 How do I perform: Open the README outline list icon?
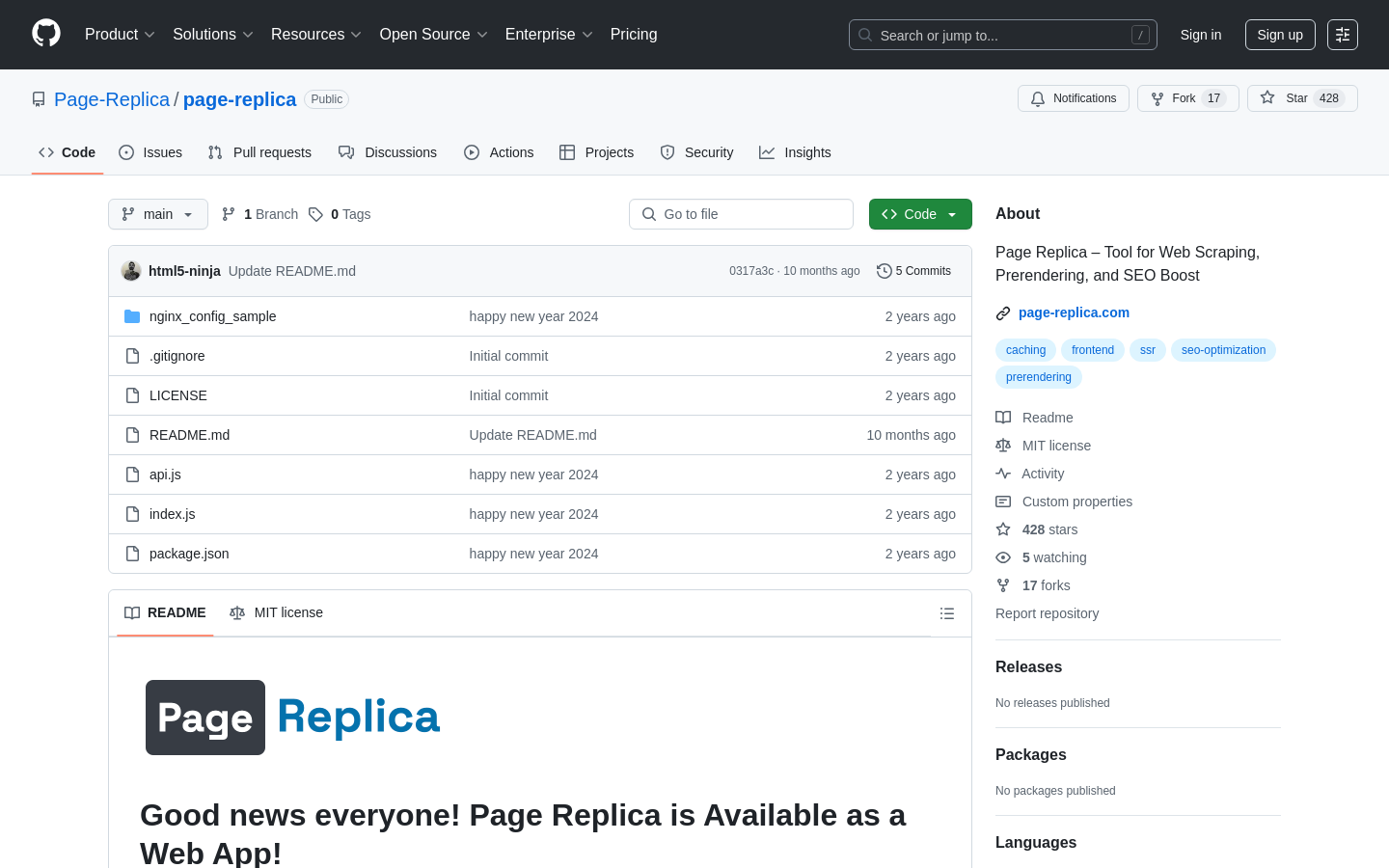[x=947, y=613]
